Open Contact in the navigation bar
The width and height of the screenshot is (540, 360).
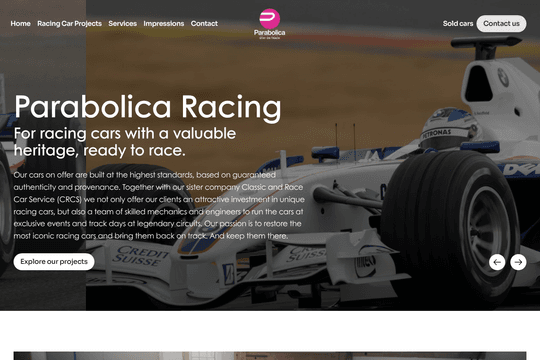(204, 23)
